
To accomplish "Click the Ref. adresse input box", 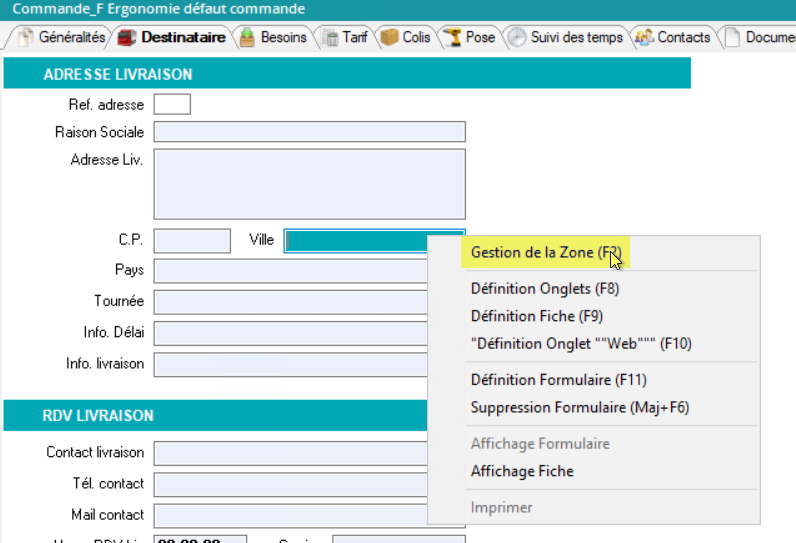I will click(172, 104).
